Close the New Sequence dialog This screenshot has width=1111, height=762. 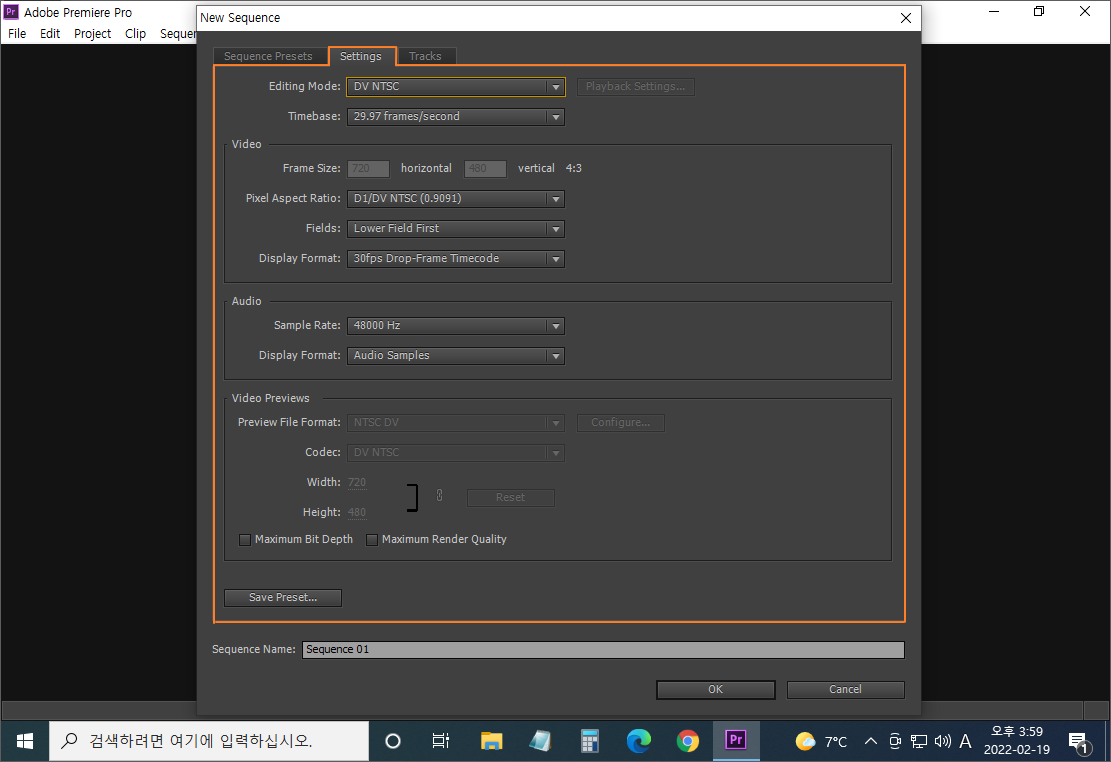click(906, 18)
